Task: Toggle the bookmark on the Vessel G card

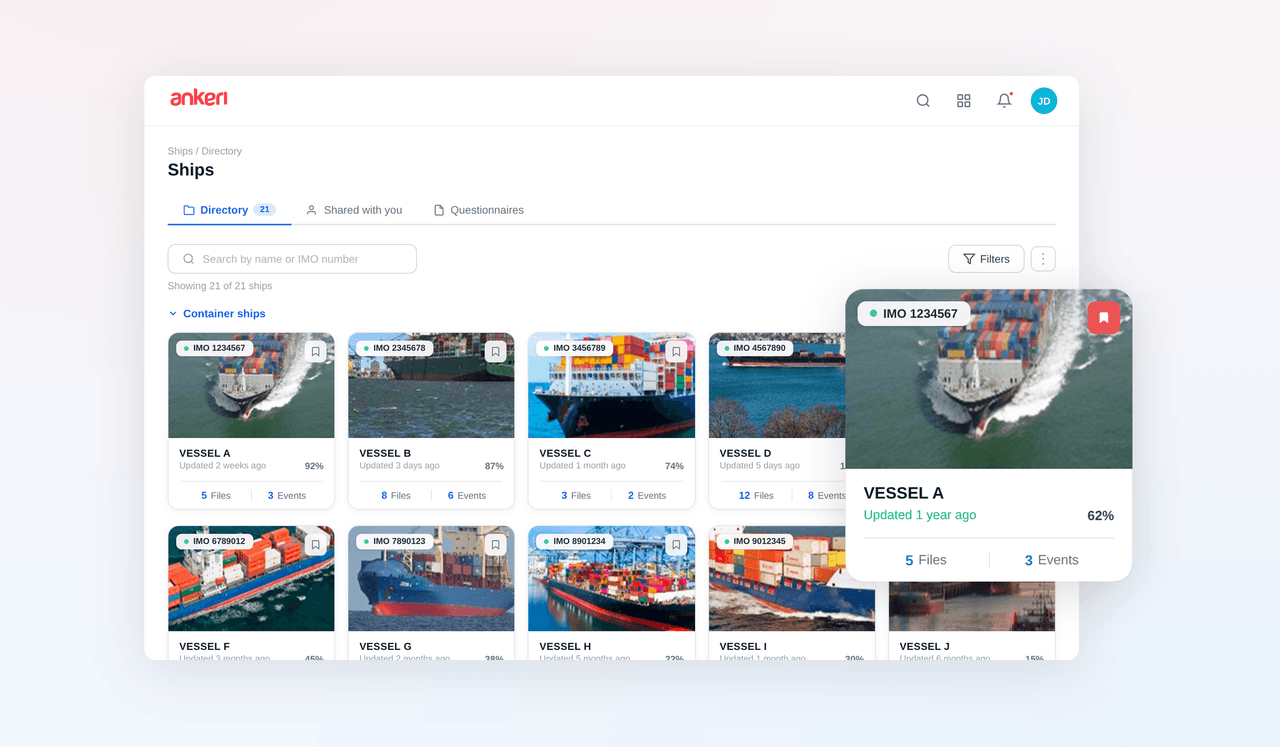Action: click(495, 544)
